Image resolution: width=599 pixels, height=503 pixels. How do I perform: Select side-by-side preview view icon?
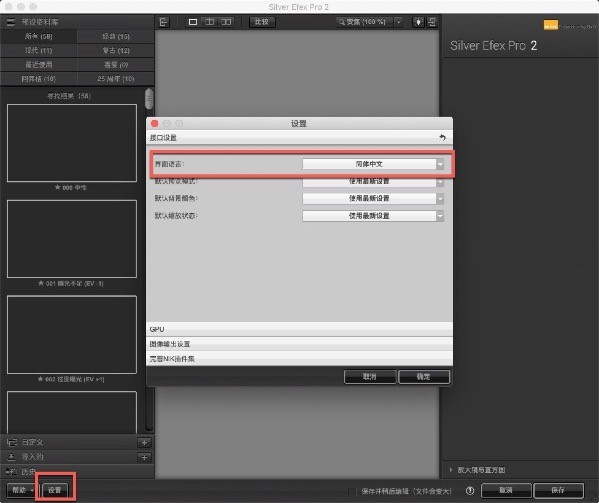[x=227, y=22]
